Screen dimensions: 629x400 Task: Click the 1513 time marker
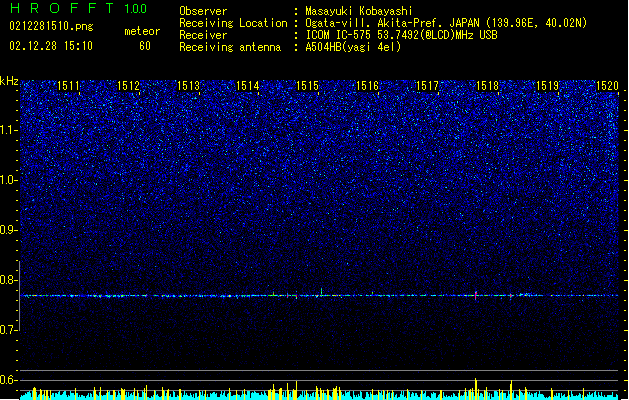click(188, 85)
